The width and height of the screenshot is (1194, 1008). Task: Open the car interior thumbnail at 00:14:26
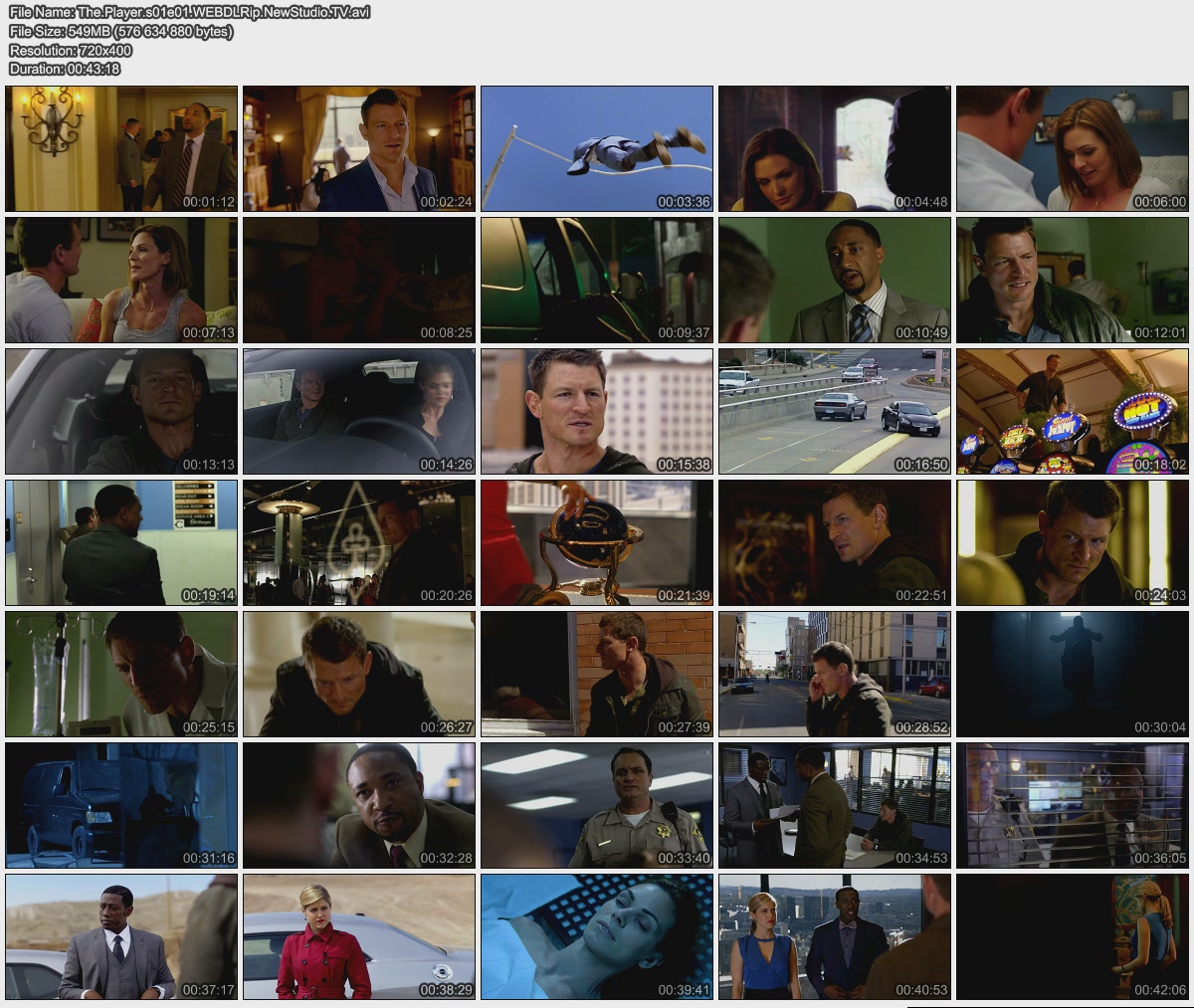click(359, 411)
